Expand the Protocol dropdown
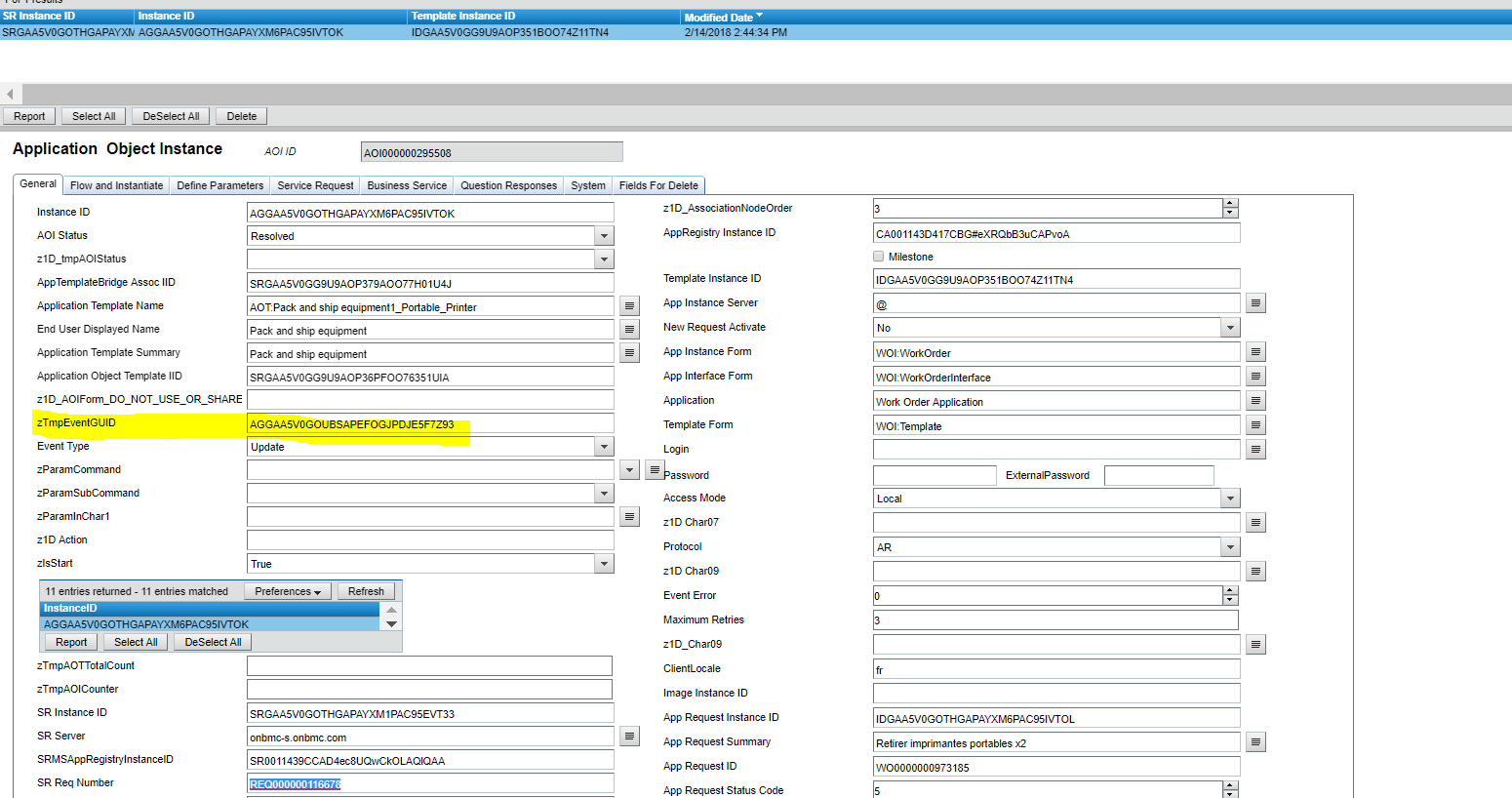Screen dimensions: 1512x798 pos(1230,547)
